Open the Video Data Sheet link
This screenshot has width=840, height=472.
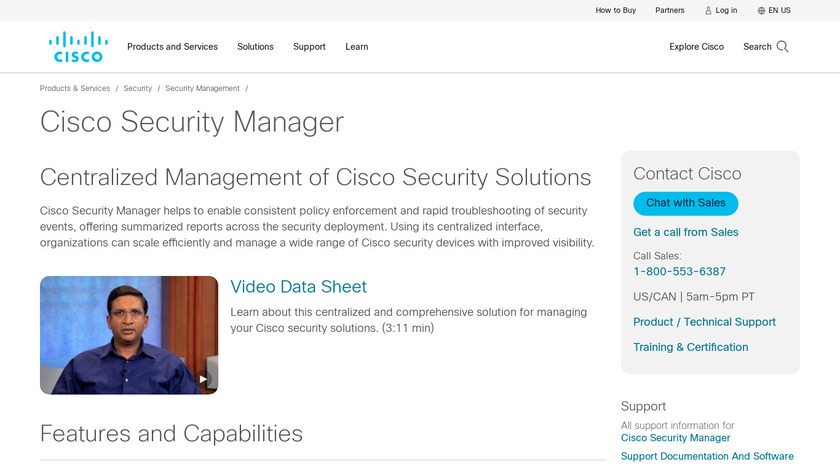(x=298, y=287)
